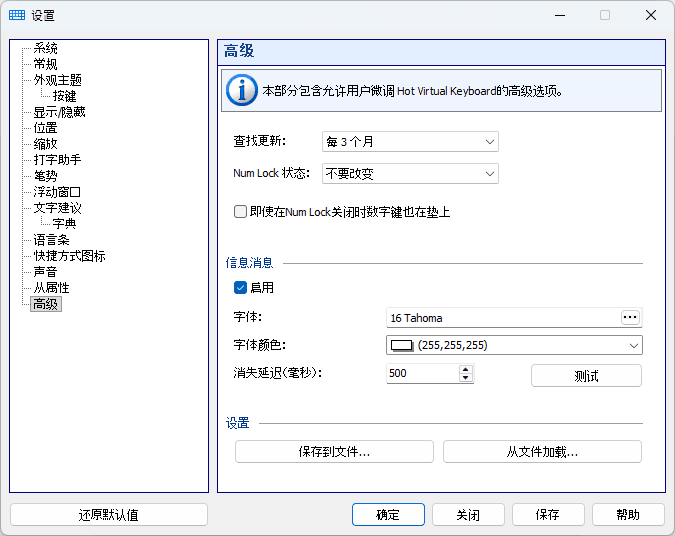Select the 字典 sub-item

(64, 224)
